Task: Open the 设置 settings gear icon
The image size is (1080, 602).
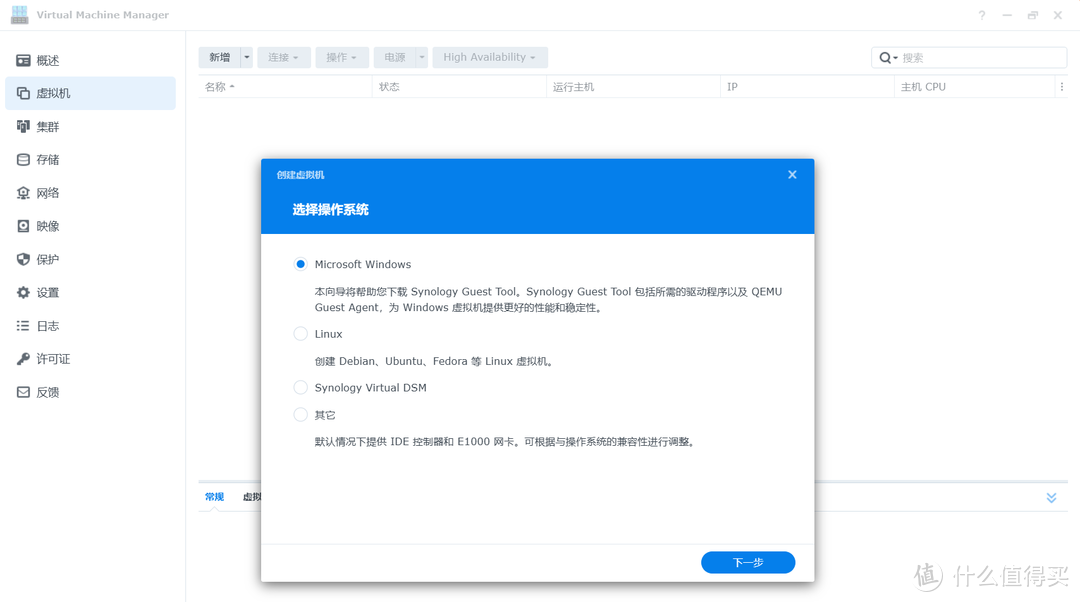Action: tap(23, 293)
